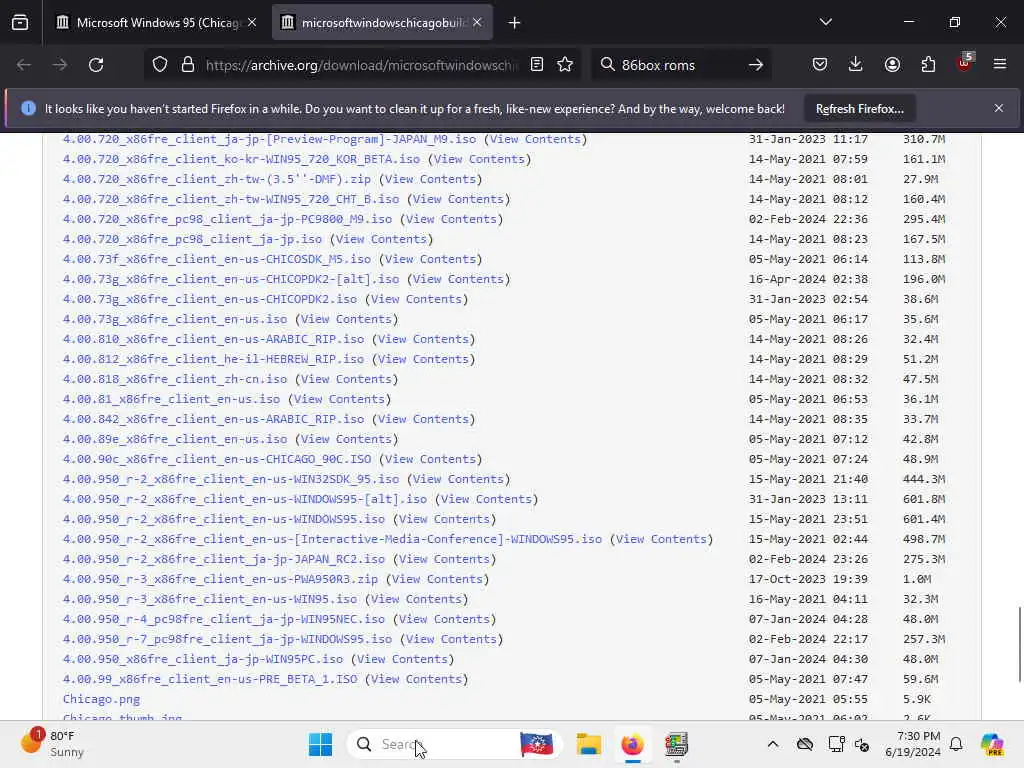This screenshot has height=768, width=1024.
Task: Close the Microsoft Windows 95 (Chicago) tab
Action: pyautogui.click(x=252, y=22)
